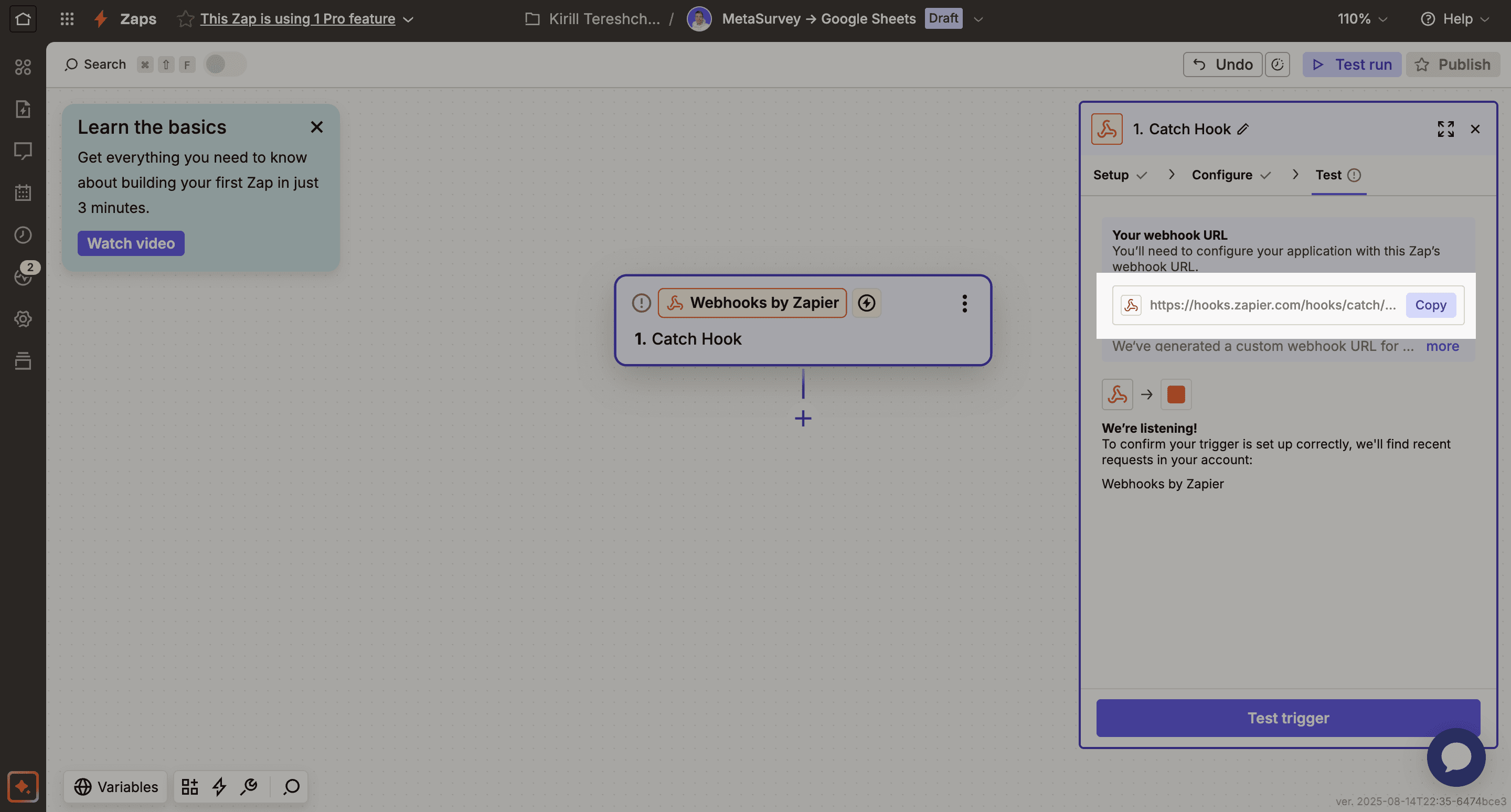Open the three-dot menu on the Catch Hook step
This screenshot has height=812, width=1511.
click(x=964, y=303)
